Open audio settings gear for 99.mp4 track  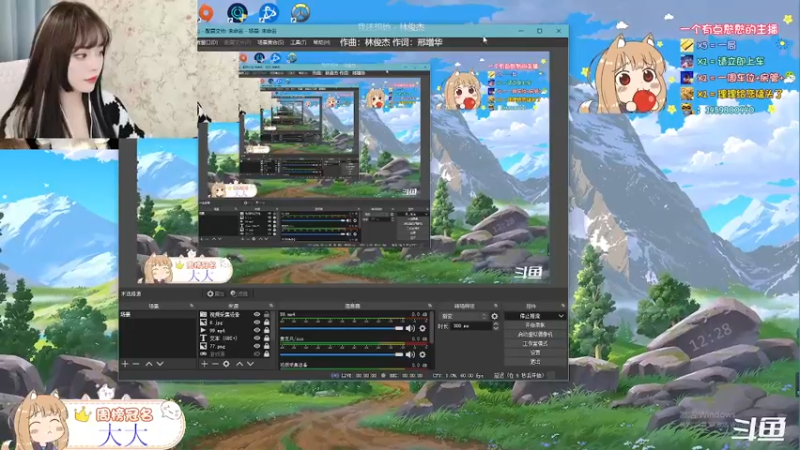[x=422, y=328]
